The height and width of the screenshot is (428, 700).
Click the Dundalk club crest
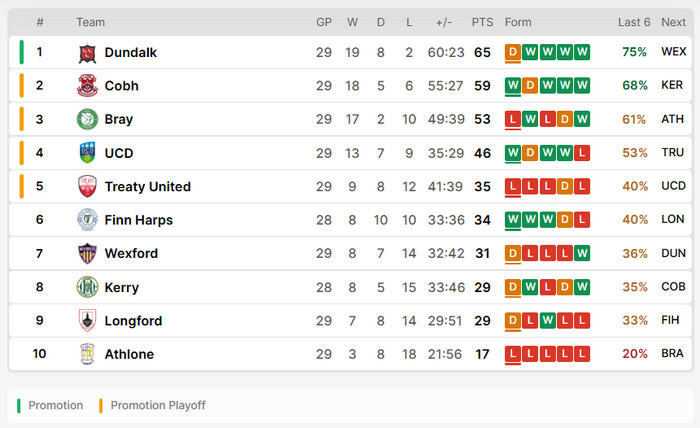[x=88, y=53]
